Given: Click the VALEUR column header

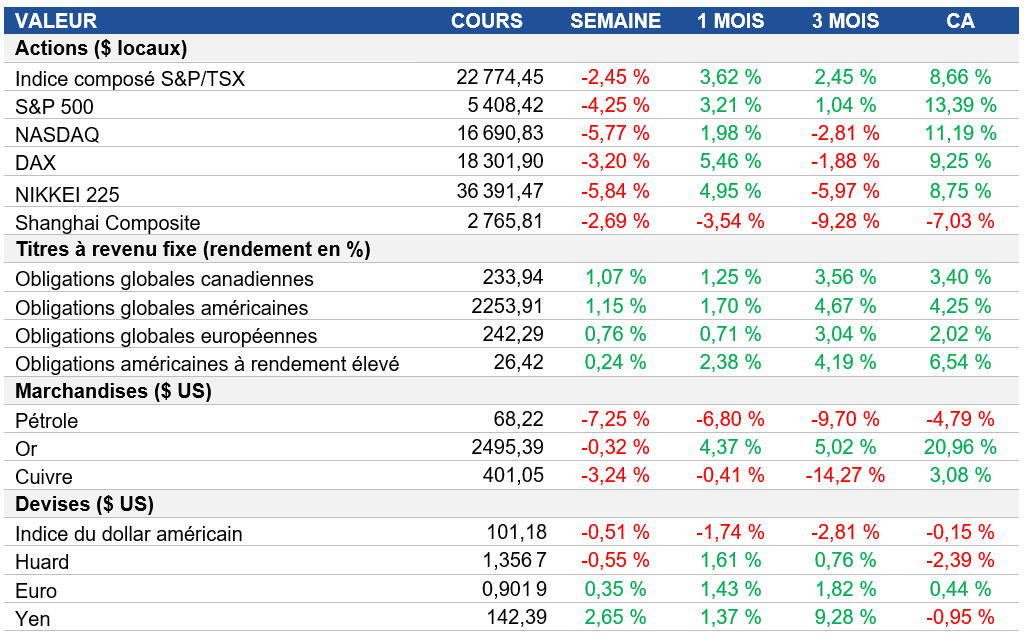Looking at the screenshot, I should [x=57, y=21].
